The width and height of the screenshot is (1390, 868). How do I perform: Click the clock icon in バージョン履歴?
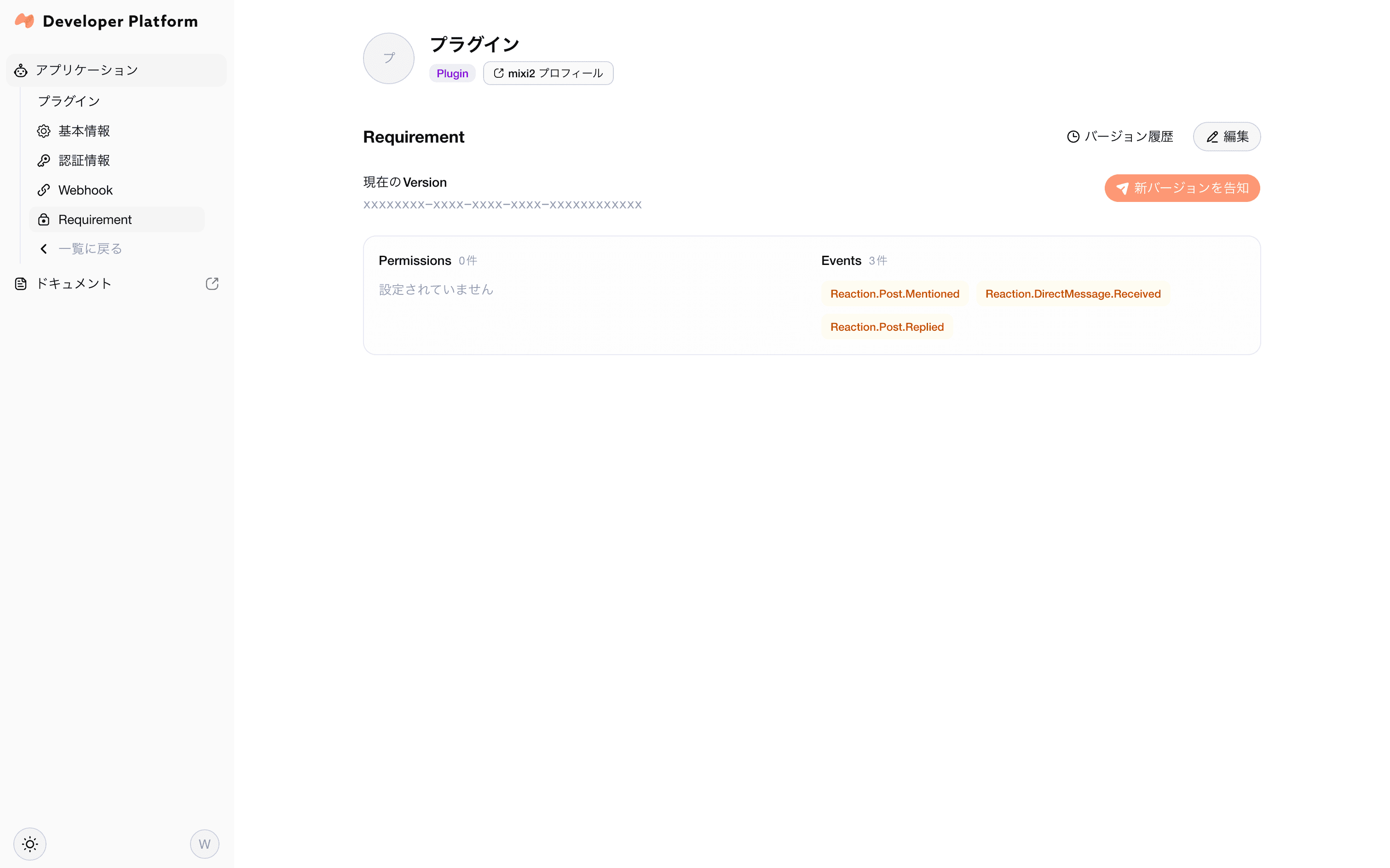pyautogui.click(x=1073, y=137)
